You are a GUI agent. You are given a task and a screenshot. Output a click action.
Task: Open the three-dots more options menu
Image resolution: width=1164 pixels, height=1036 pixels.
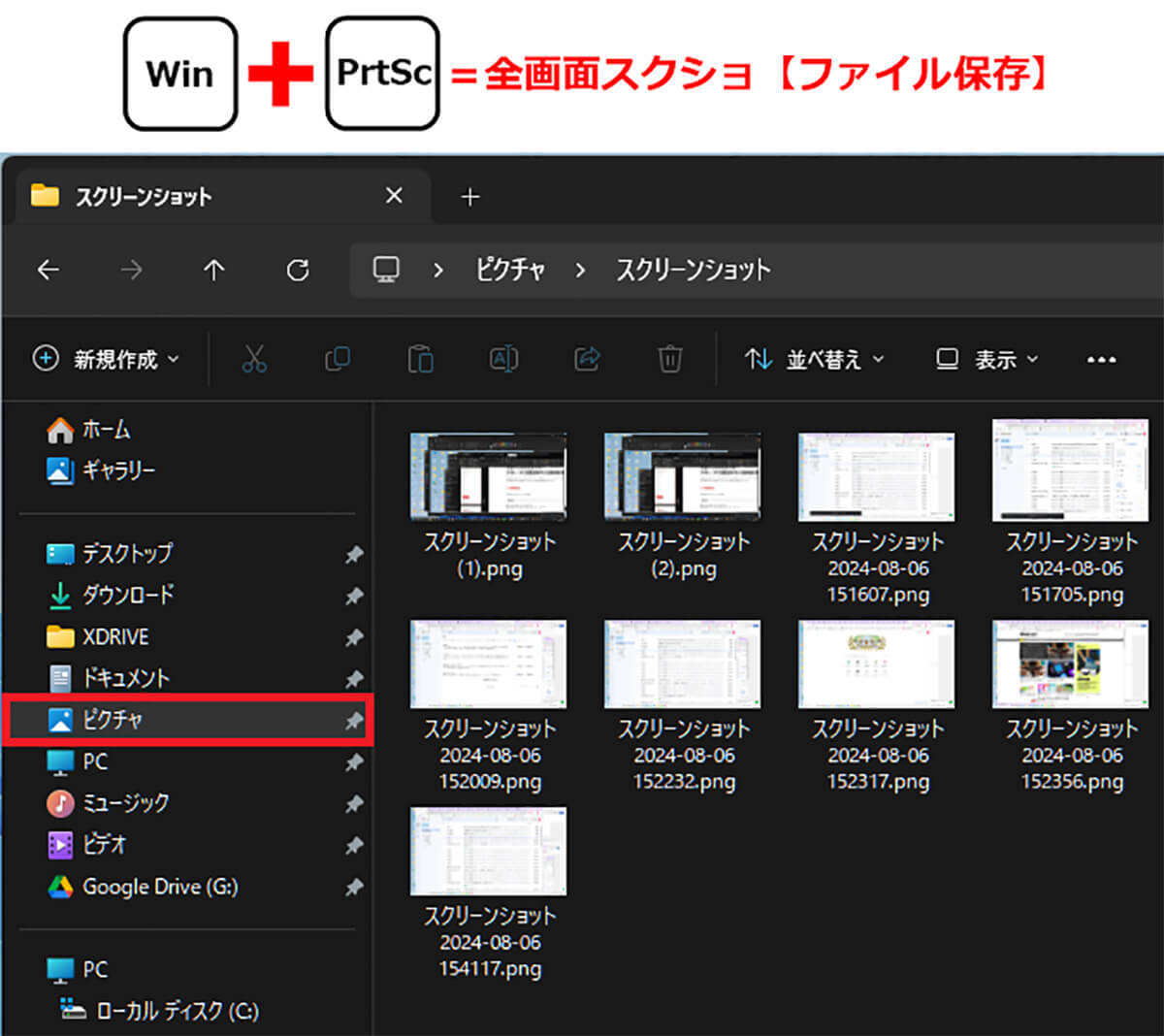[1101, 360]
